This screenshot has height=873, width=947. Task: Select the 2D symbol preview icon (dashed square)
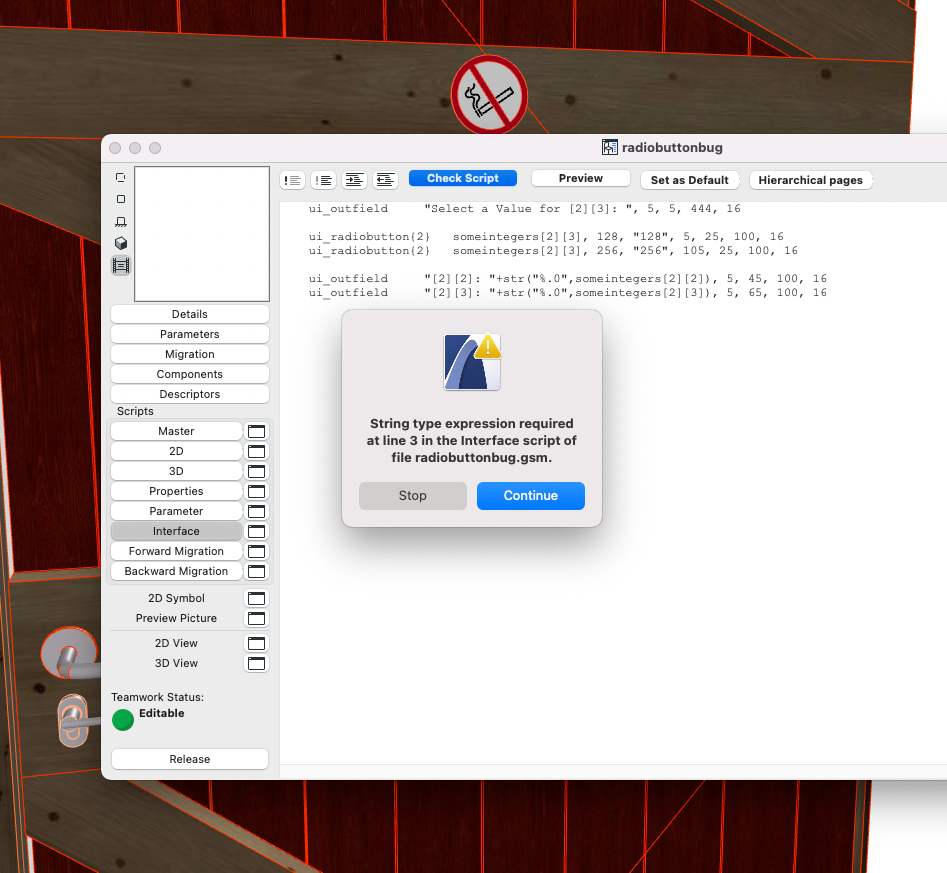coord(121,178)
